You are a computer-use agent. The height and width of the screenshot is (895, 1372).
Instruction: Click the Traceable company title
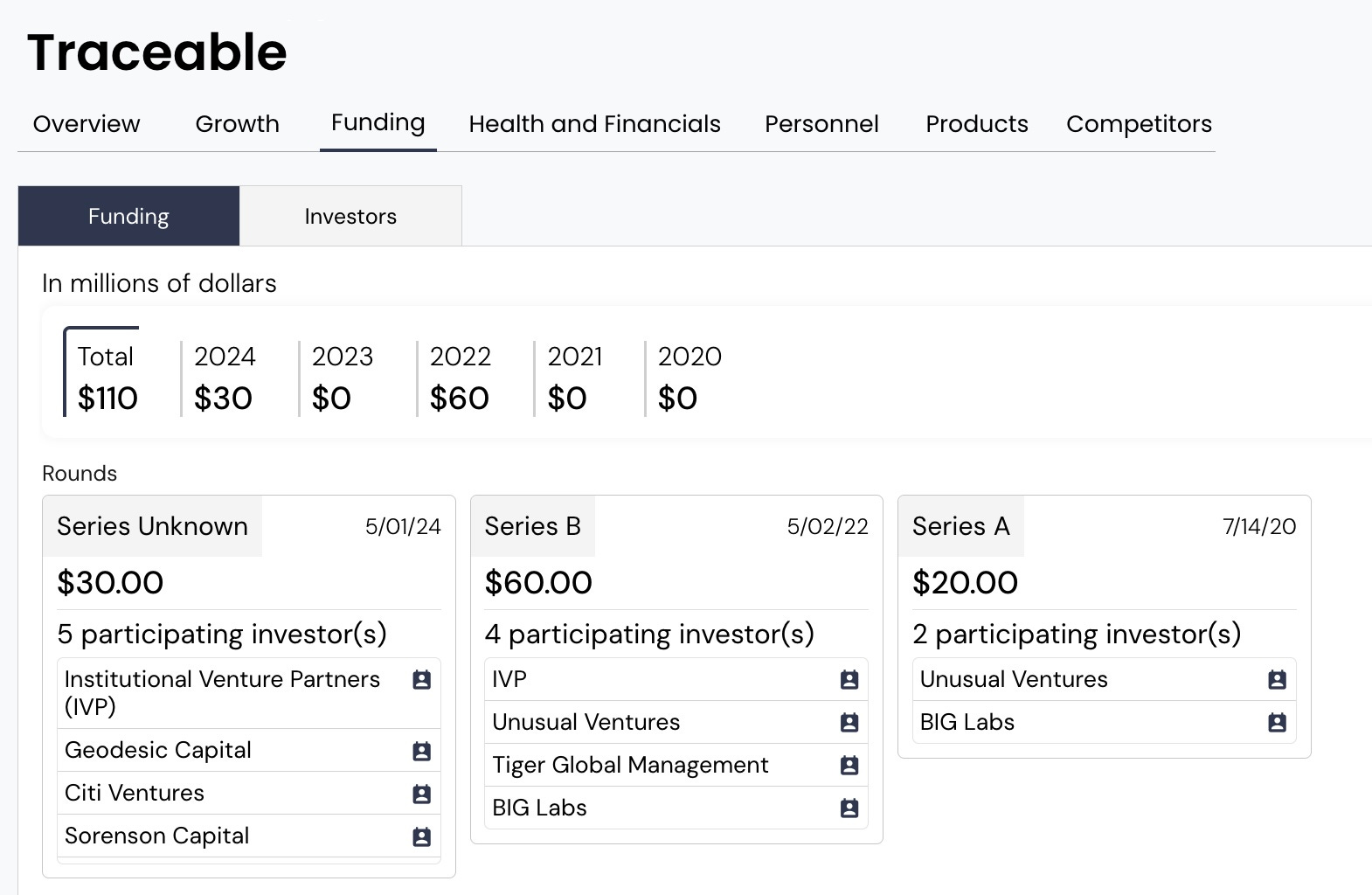[x=157, y=52]
